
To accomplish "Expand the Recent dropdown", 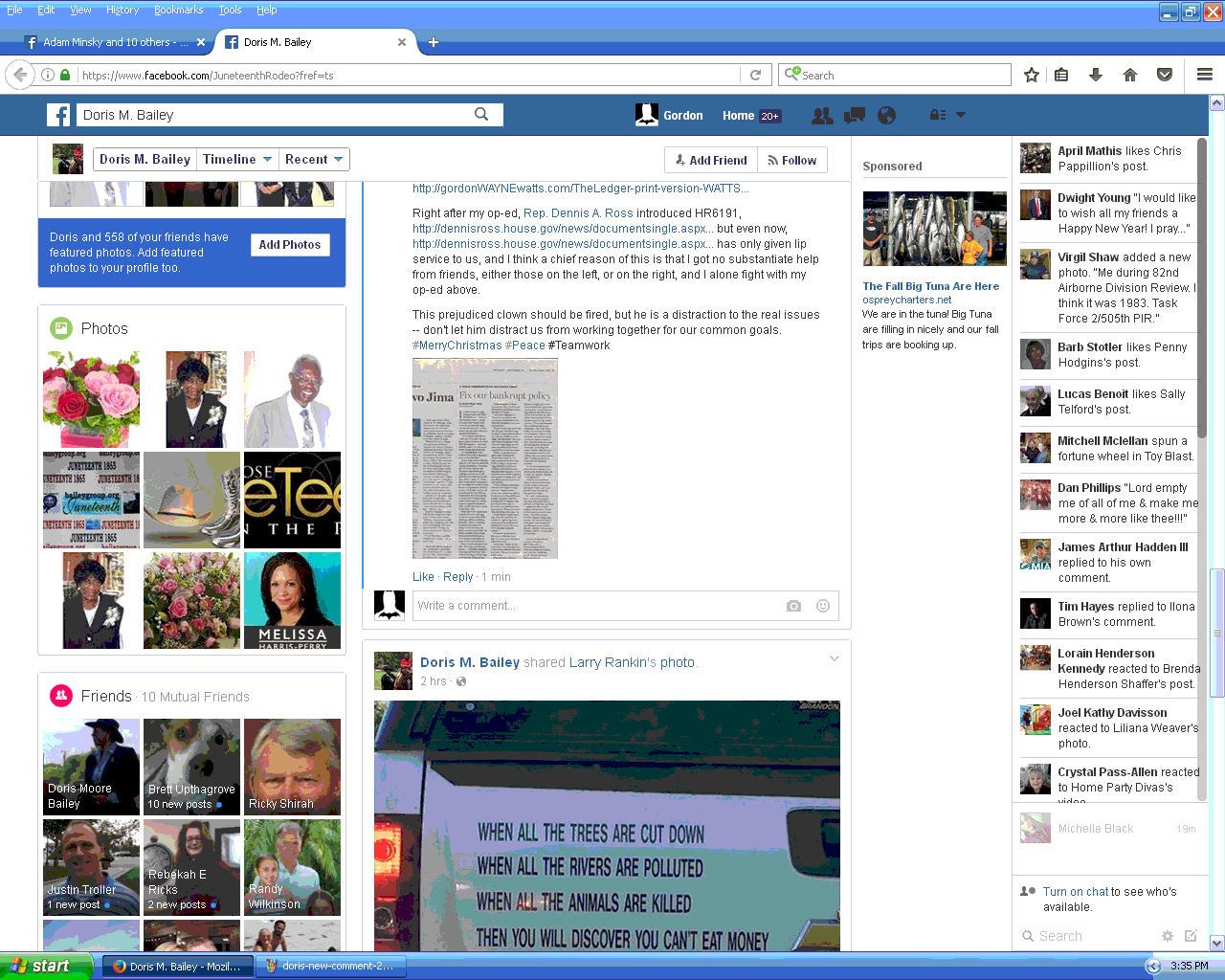I will point(313,160).
